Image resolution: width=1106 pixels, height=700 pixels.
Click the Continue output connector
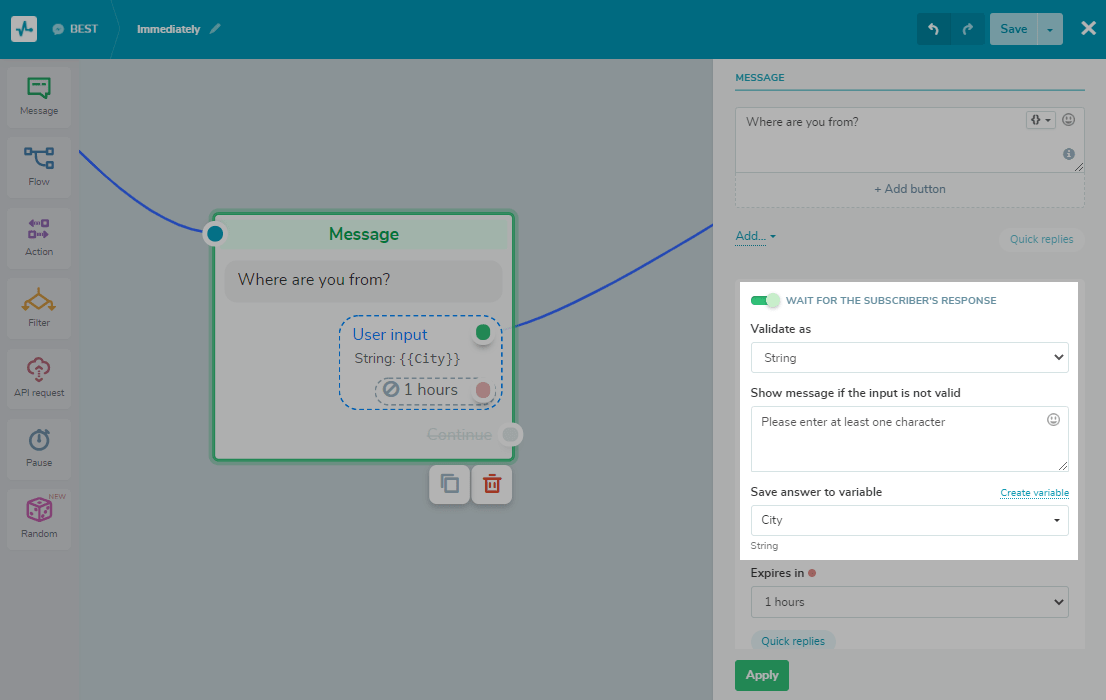click(511, 435)
